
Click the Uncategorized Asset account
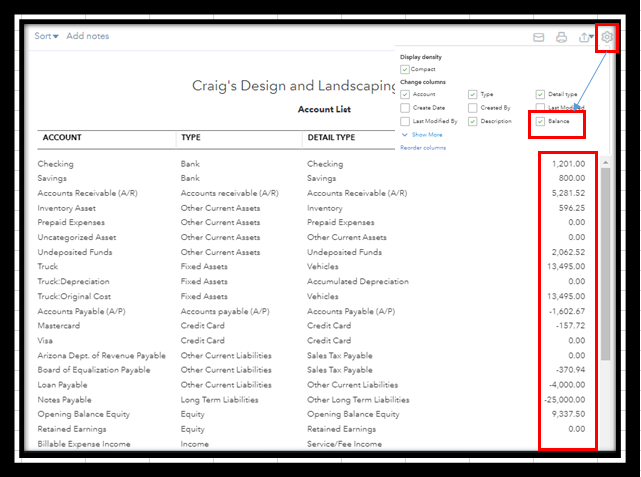click(x=77, y=237)
